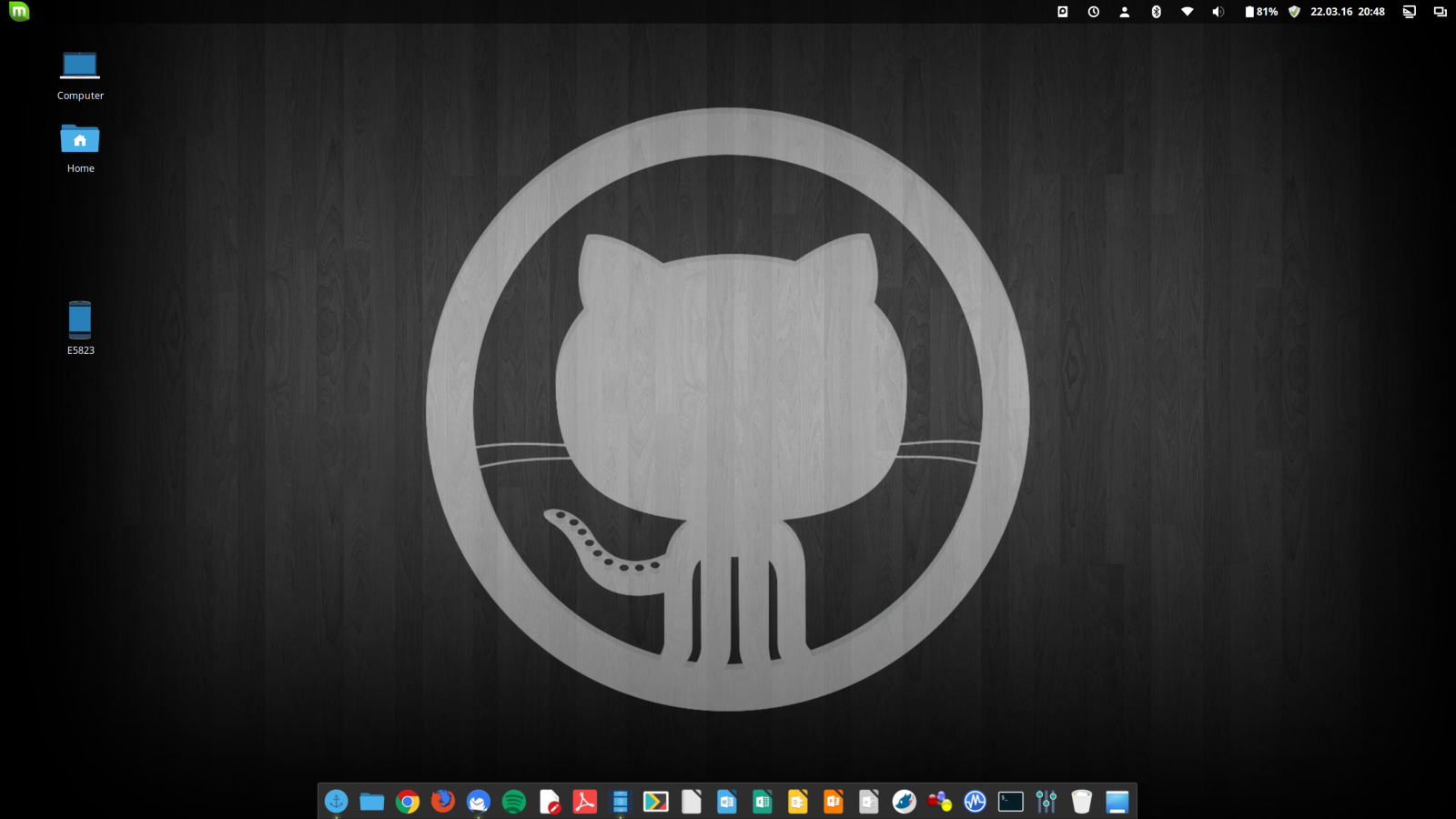Open the blue wolf-head app in dock

(x=905, y=802)
